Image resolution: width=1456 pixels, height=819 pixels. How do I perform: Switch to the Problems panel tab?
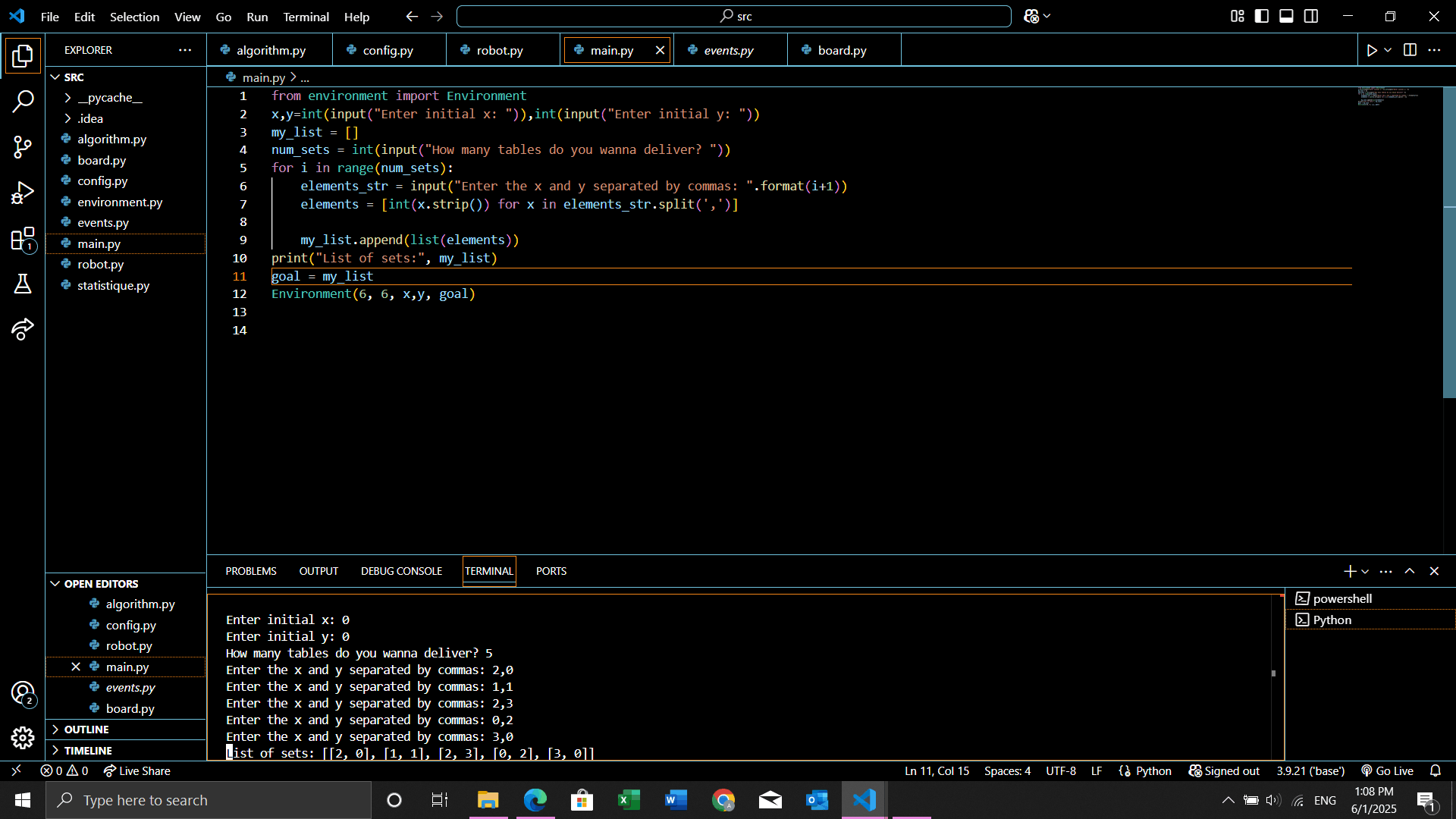click(251, 571)
